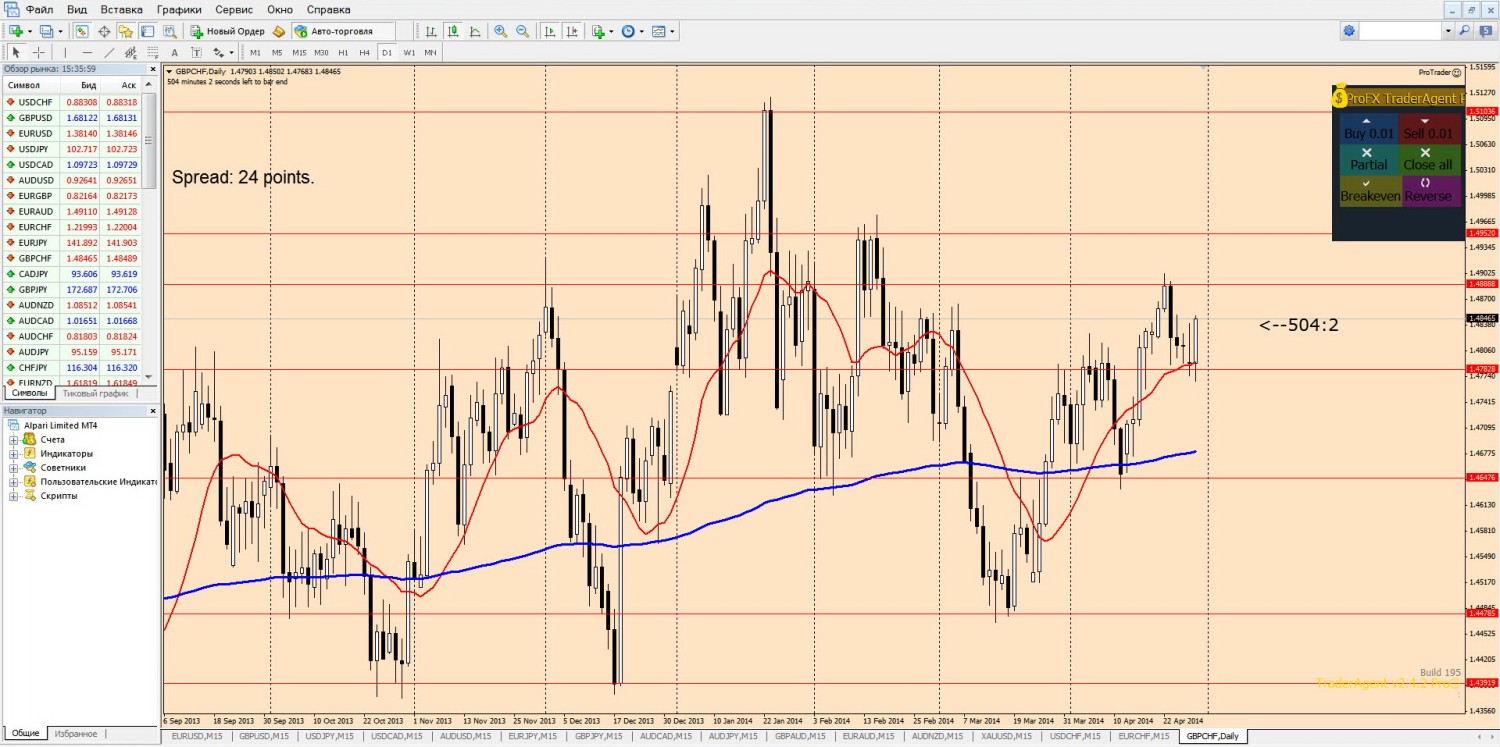The image size is (1500, 747).
Task: Switch to Избранное tab in Navigator
Action: coord(76,733)
